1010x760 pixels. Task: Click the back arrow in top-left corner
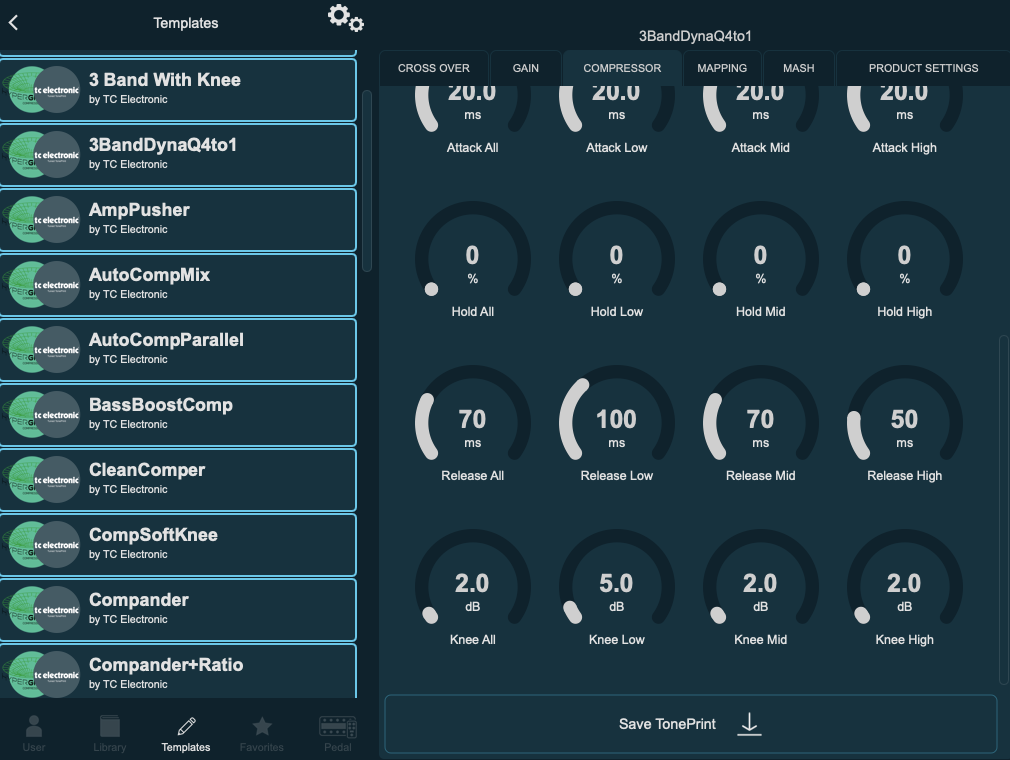coord(14,22)
